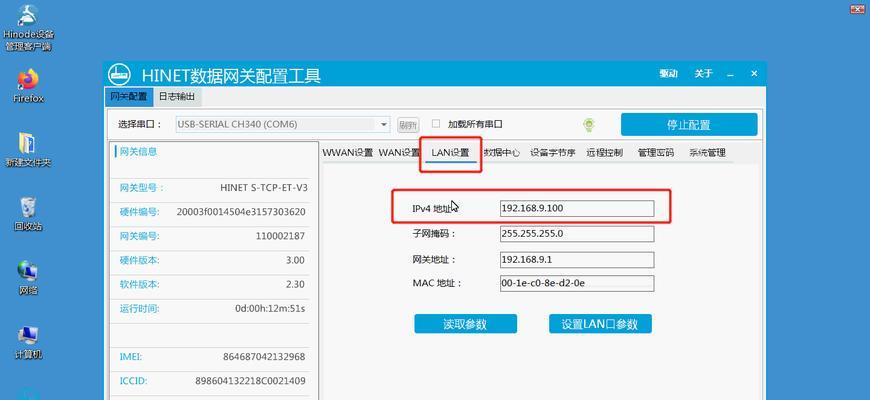Click the 运行时间 label

pos(140,308)
